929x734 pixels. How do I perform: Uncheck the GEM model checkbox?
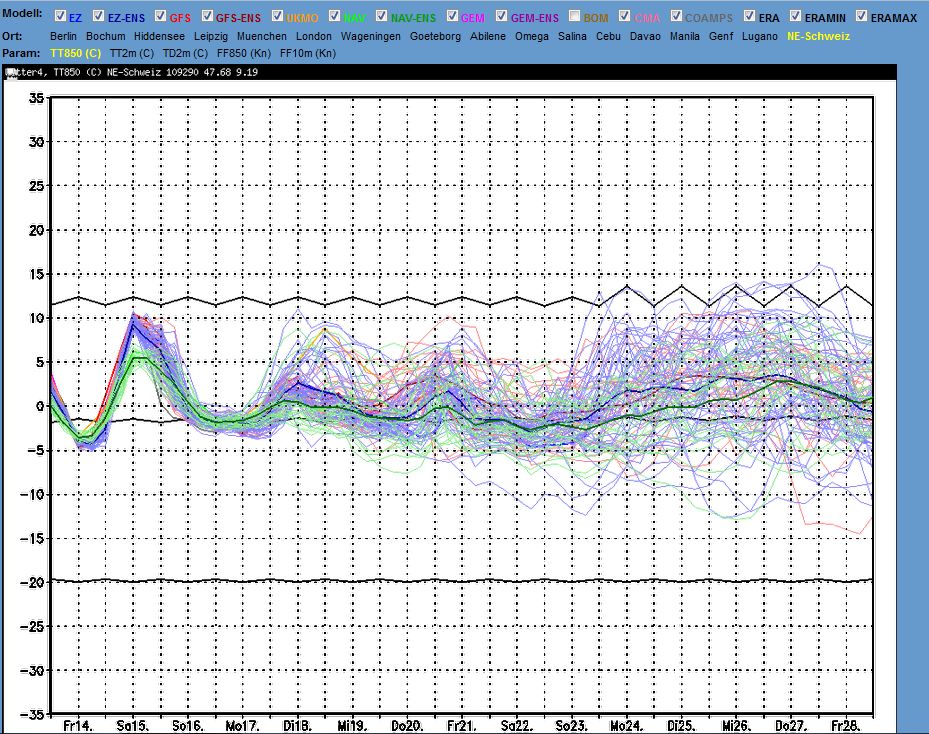[x=453, y=17]
